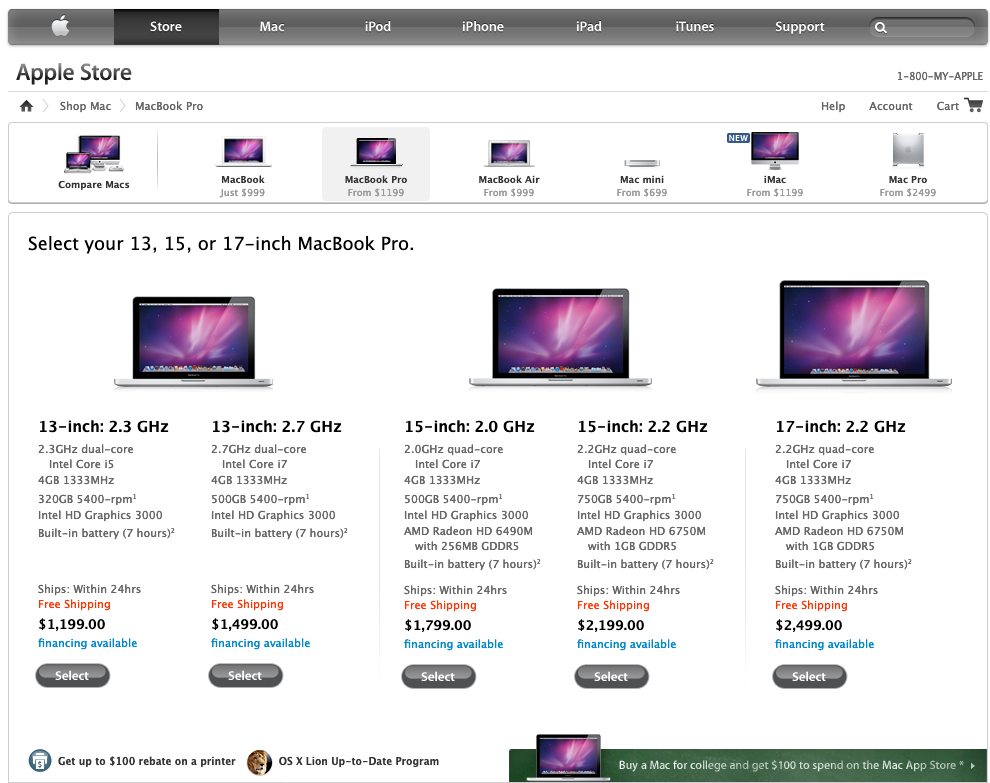Click the search magnifier icon
The image size is (990, 783).
click(881, 28)
